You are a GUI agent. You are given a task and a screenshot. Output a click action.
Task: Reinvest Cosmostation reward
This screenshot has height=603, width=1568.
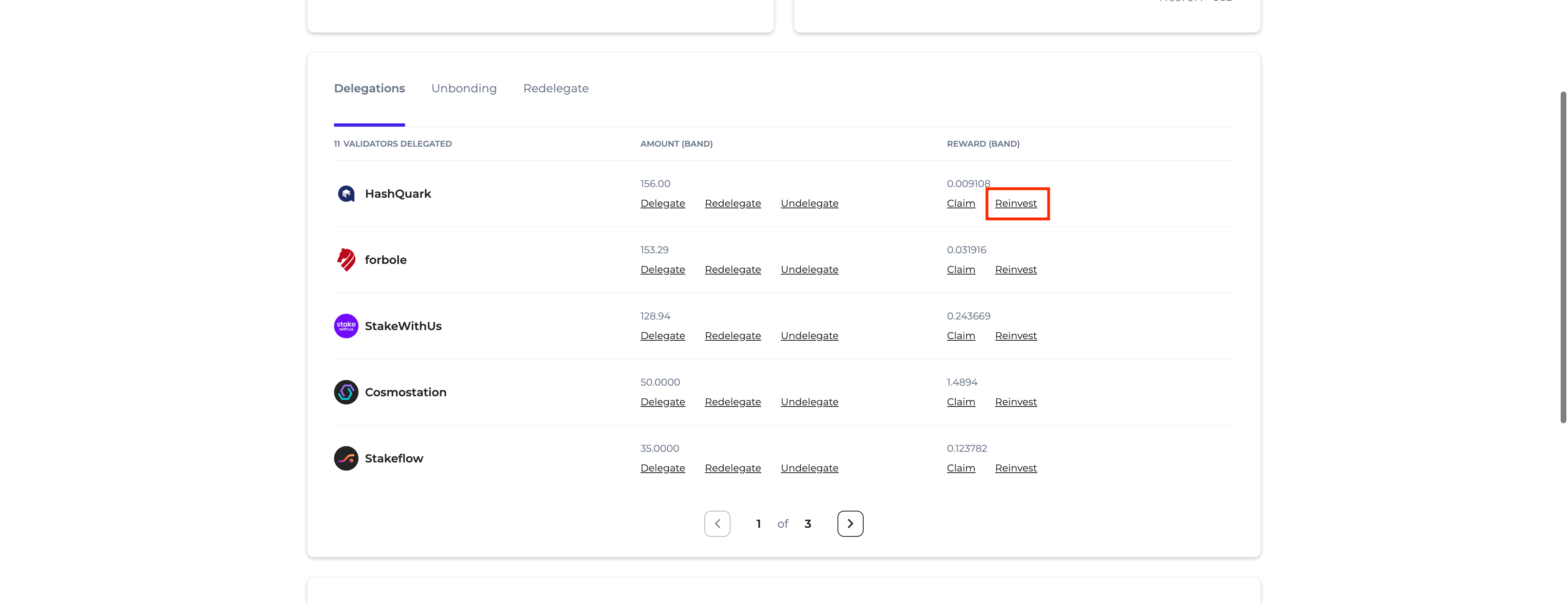[1016, 402]
